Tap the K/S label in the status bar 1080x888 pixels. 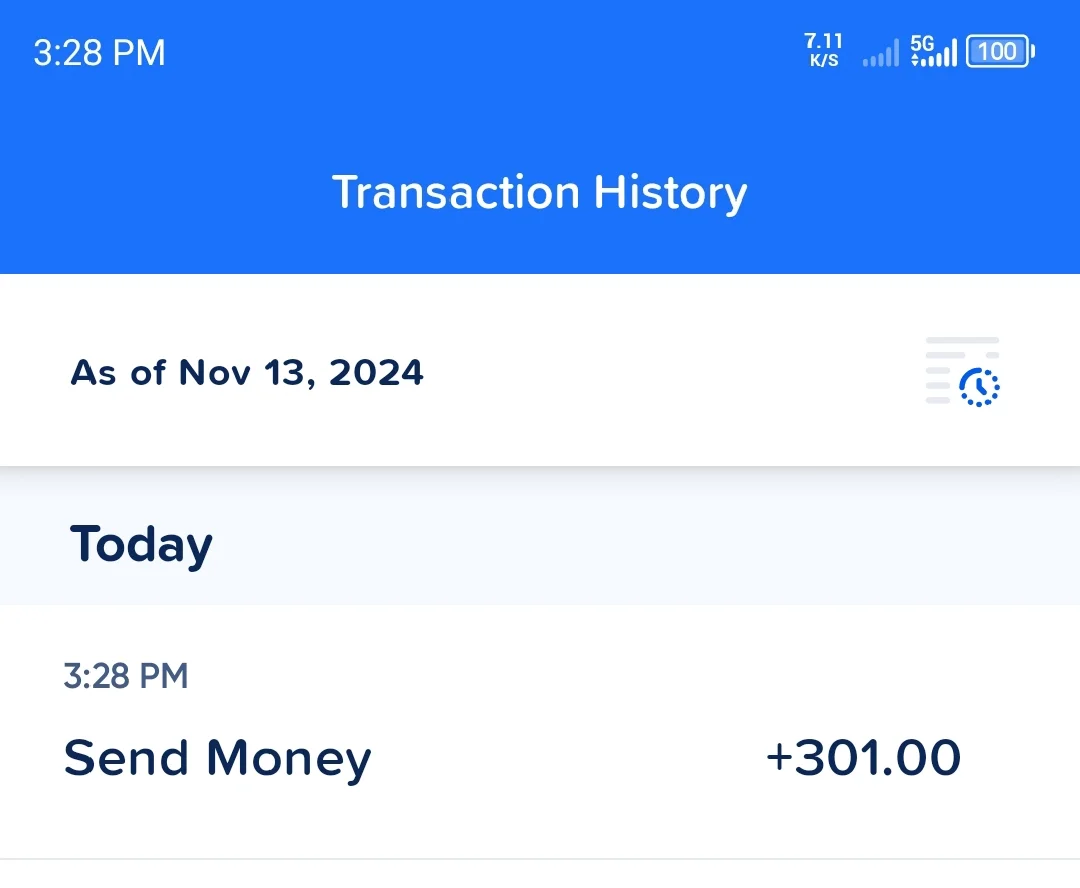pos(824,61)
